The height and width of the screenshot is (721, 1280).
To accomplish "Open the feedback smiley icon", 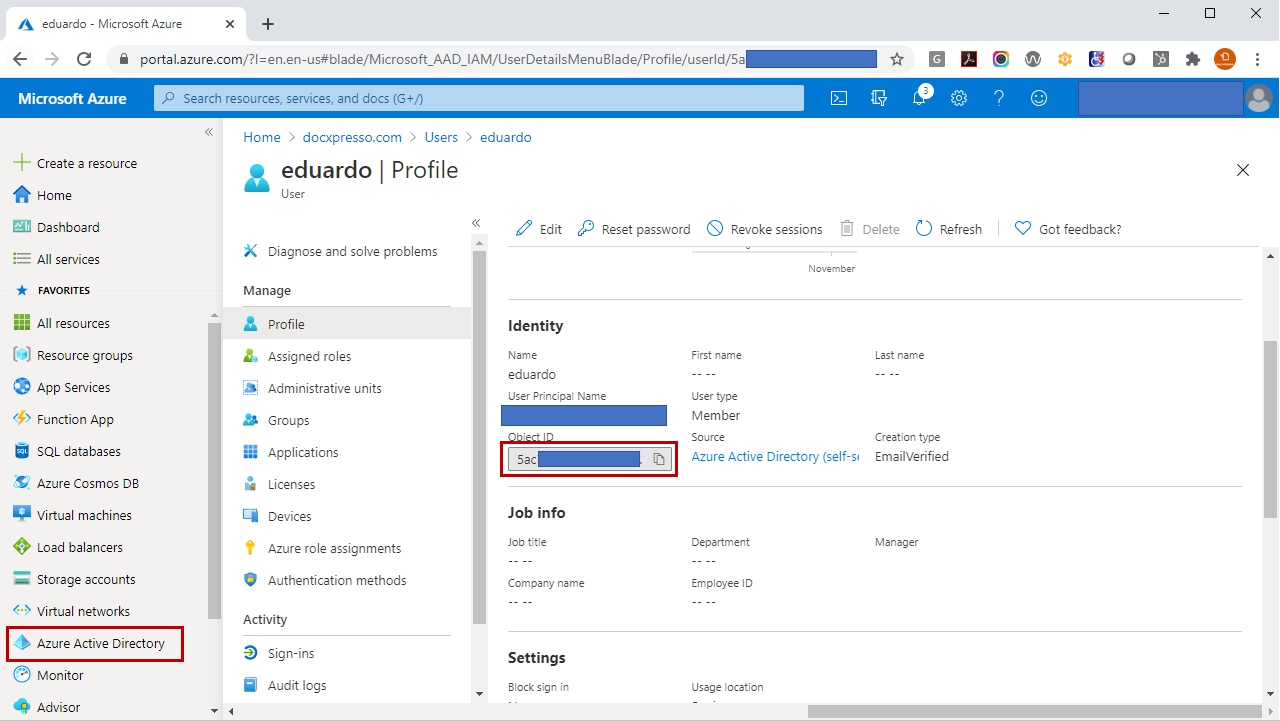I will click(1039, 98).
